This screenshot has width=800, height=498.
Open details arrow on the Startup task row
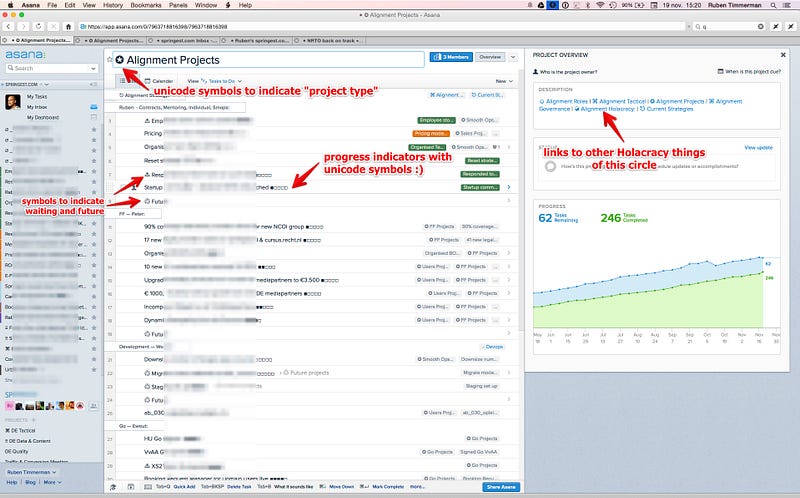click(509, 187)
